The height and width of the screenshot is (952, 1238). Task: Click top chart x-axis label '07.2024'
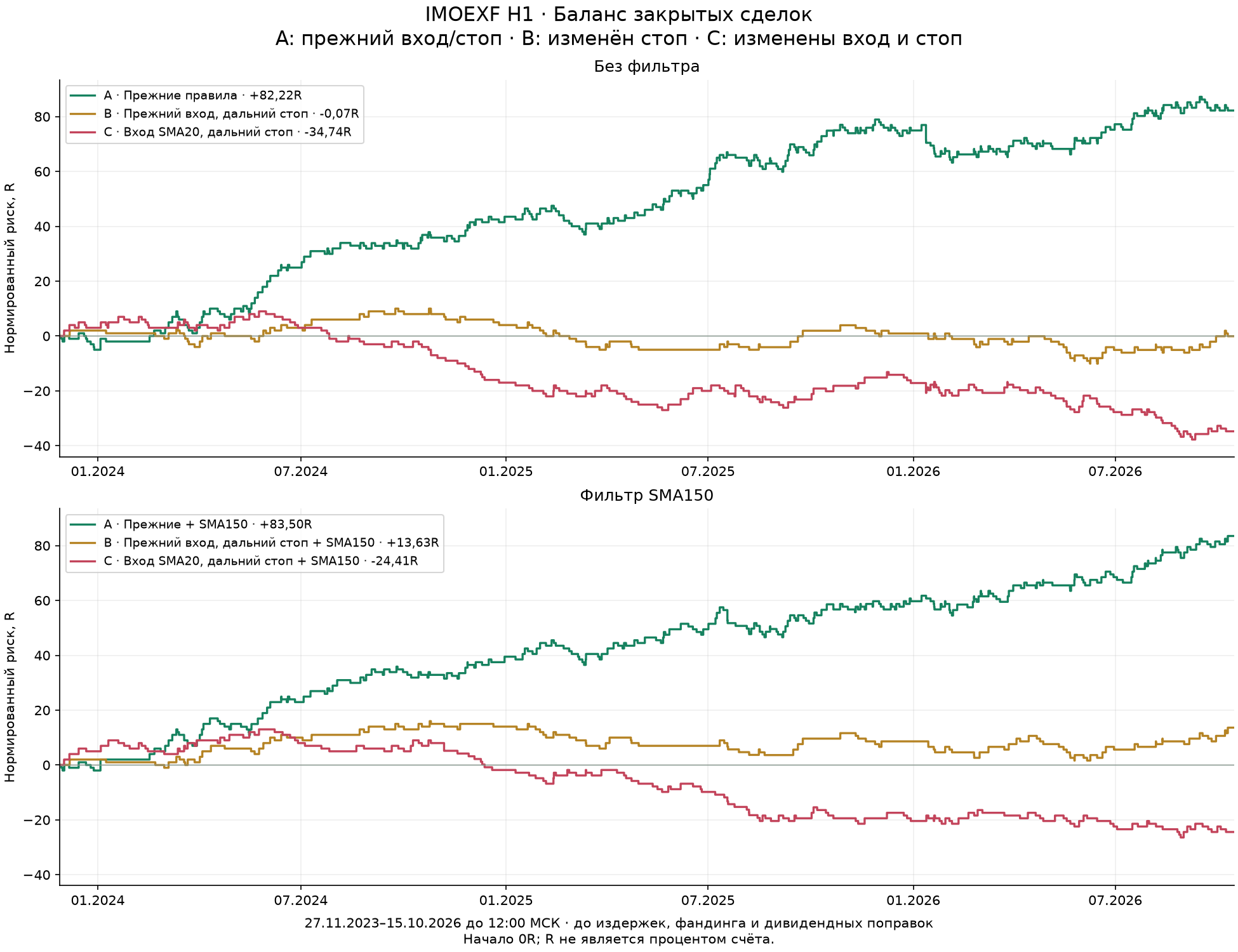tap(301, 472)
